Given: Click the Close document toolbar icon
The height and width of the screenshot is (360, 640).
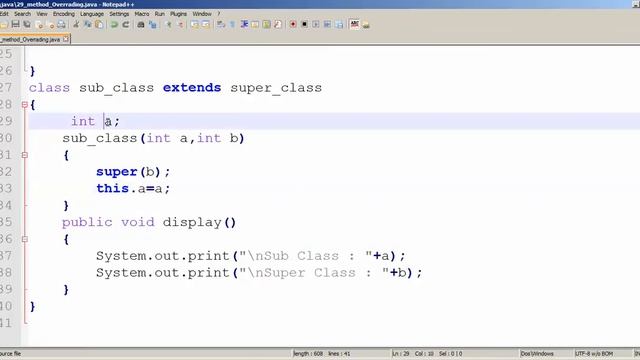Looking at the screenshot, I should [39, 24].
